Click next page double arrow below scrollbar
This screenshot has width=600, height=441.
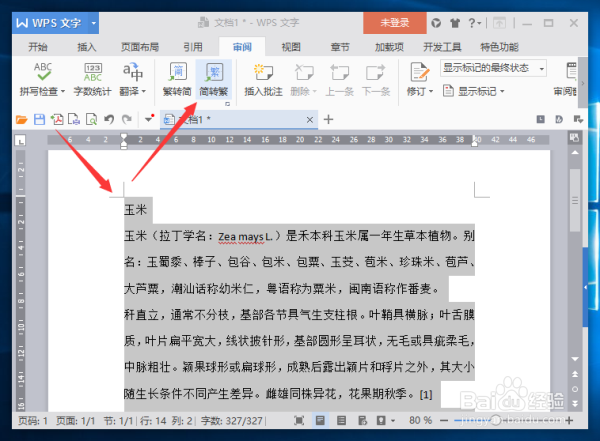click(575, 403)
